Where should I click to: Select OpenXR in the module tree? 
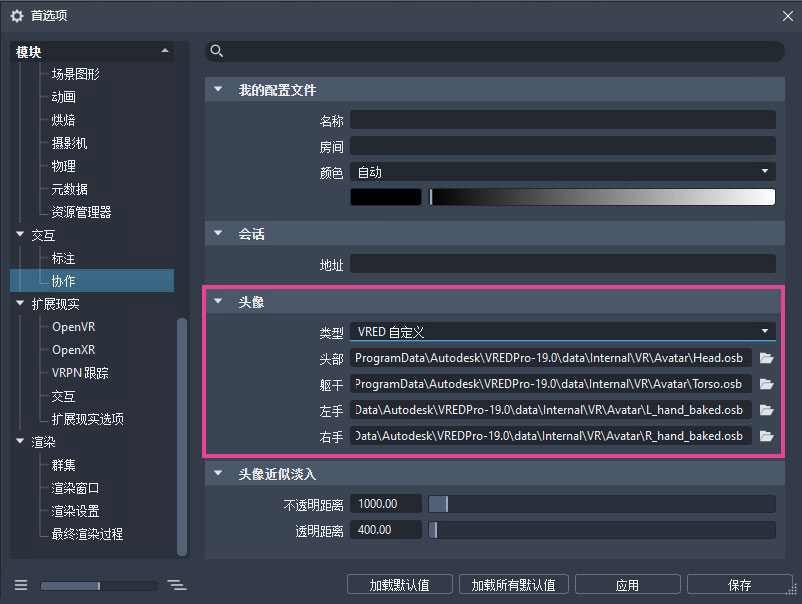[x=74, y=350]
